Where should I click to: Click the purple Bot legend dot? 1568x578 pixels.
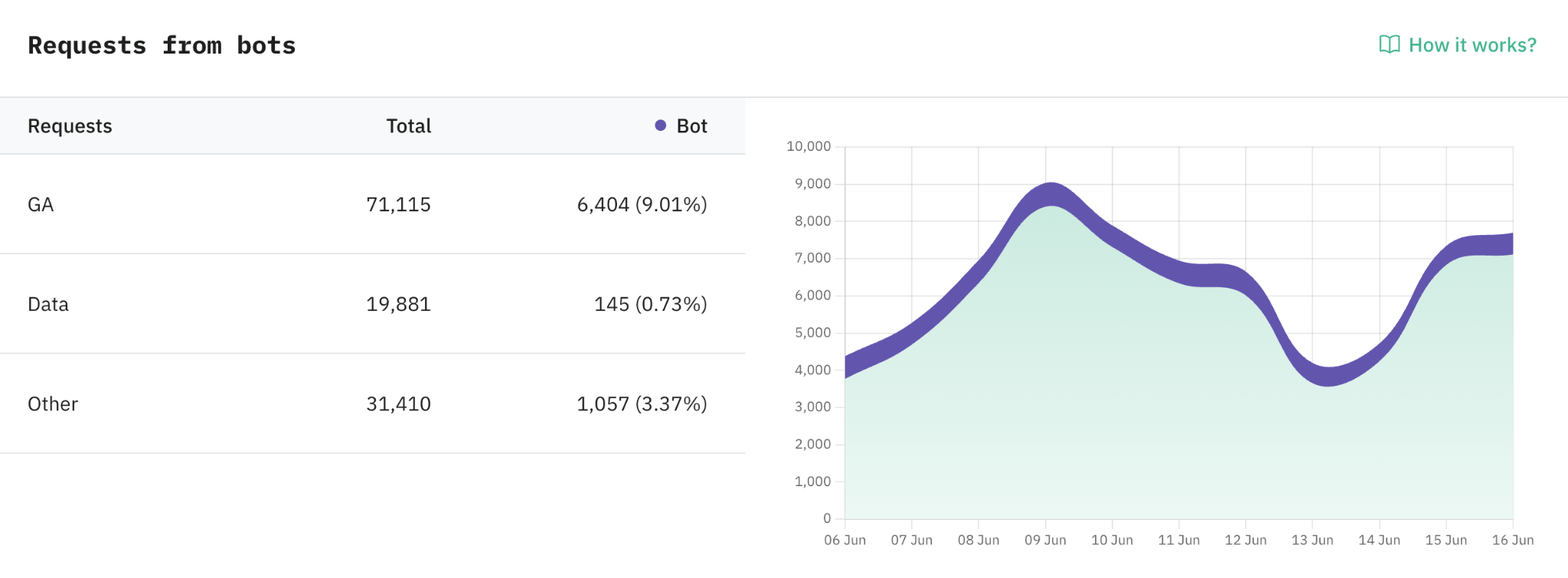661,126
